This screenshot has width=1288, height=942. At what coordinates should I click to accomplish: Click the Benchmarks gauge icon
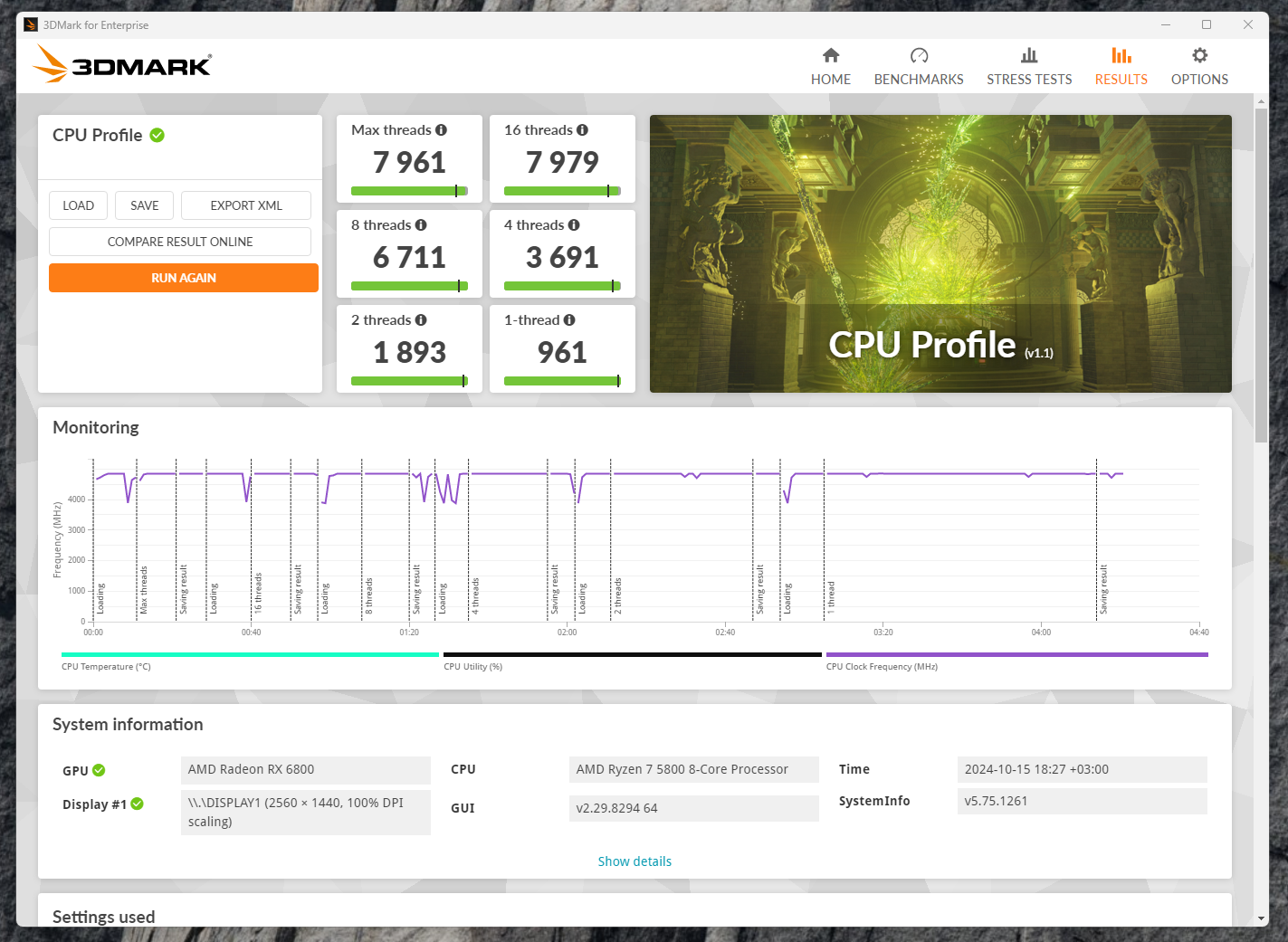(919, 55)
